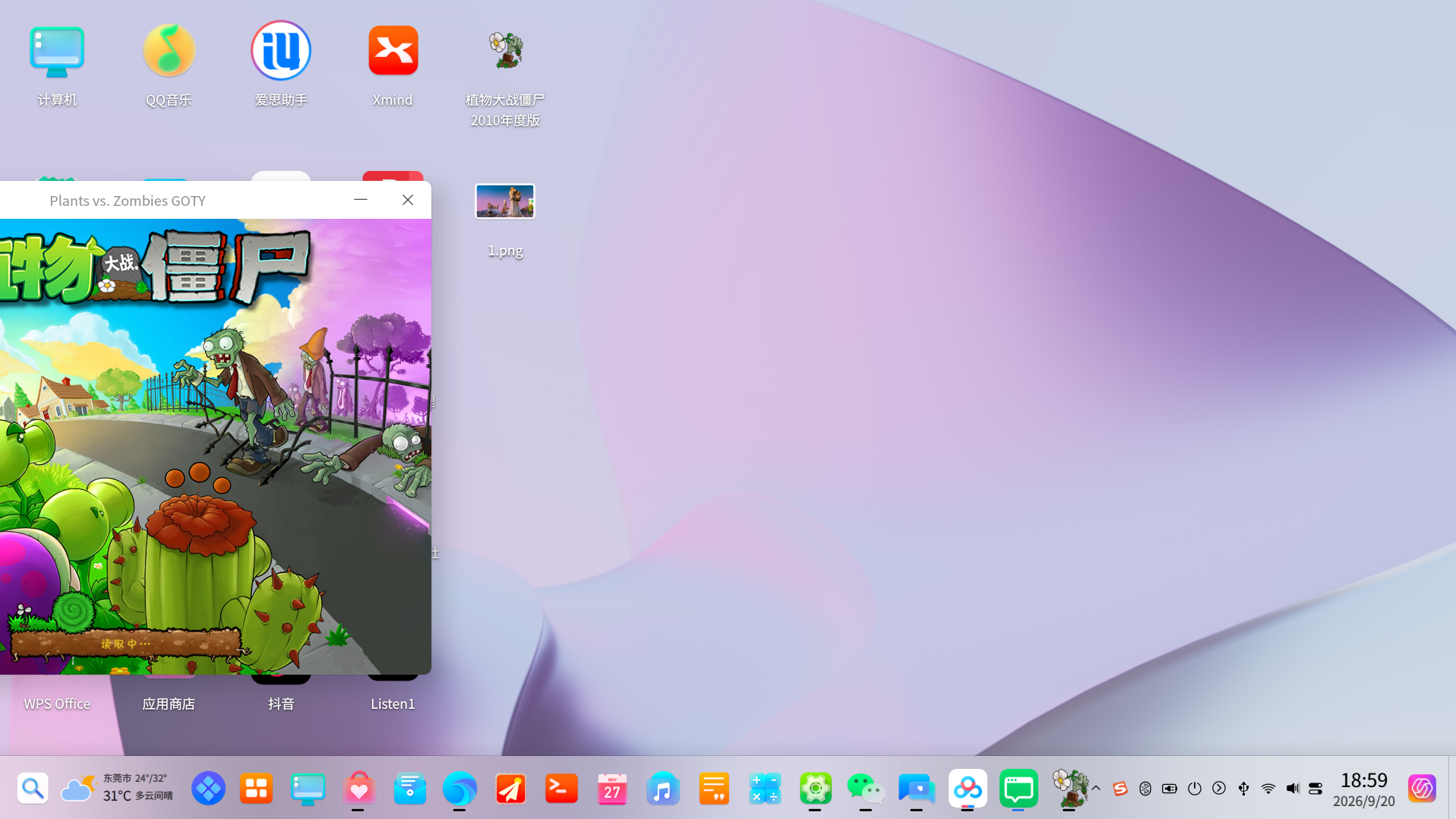Open the Wi-Fi network tray icon

[x=1268, y=789]
